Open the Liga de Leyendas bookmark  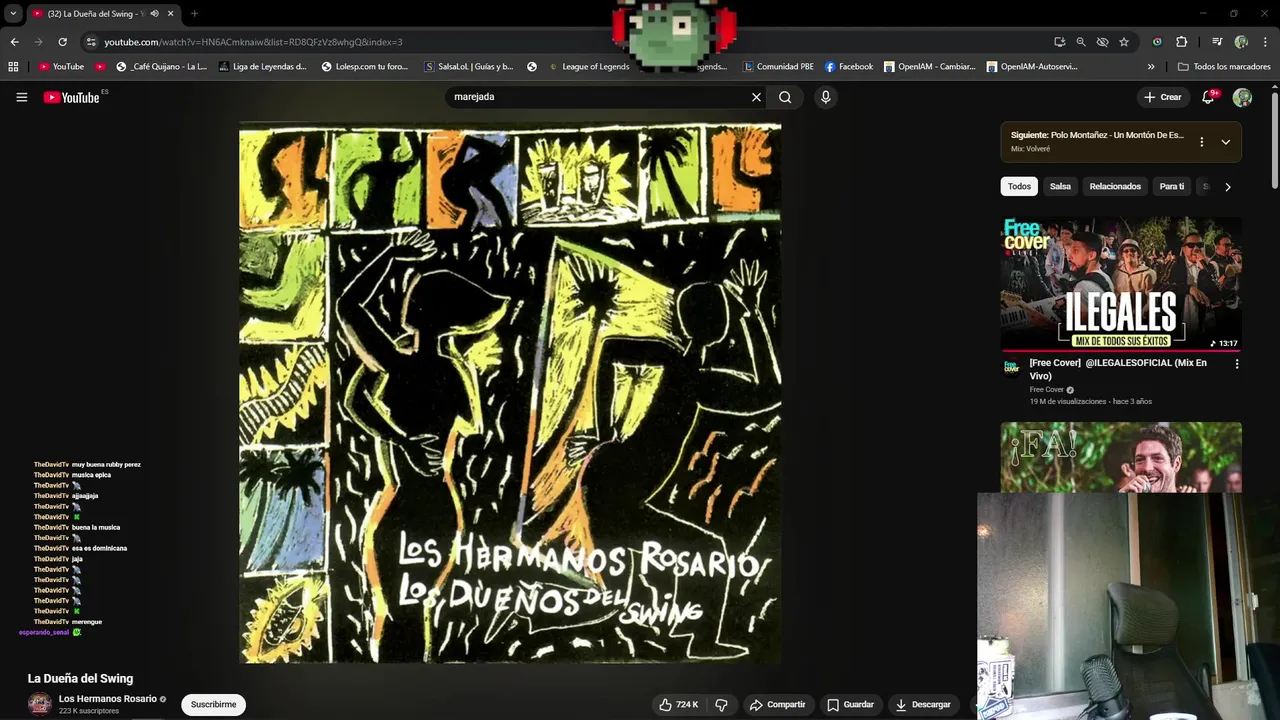point(264,67)
